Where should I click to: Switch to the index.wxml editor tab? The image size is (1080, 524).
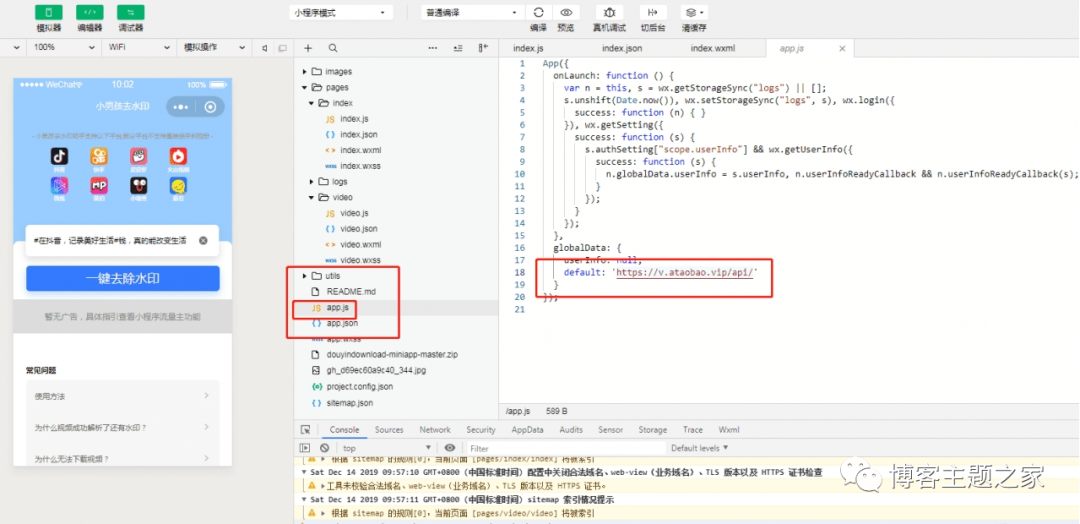tap(713, 48)
